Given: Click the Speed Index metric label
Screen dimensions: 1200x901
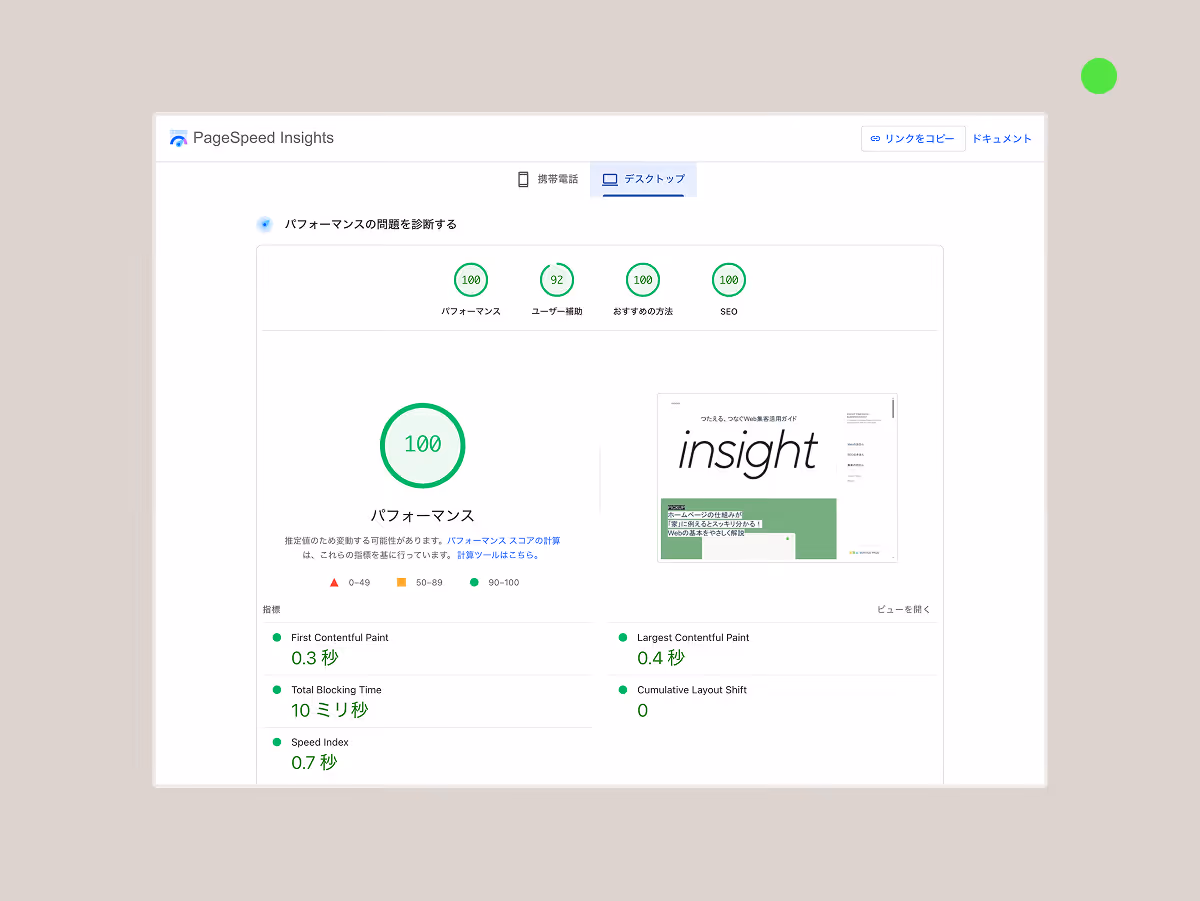Looking at the screenshot, I should point(320,742).
